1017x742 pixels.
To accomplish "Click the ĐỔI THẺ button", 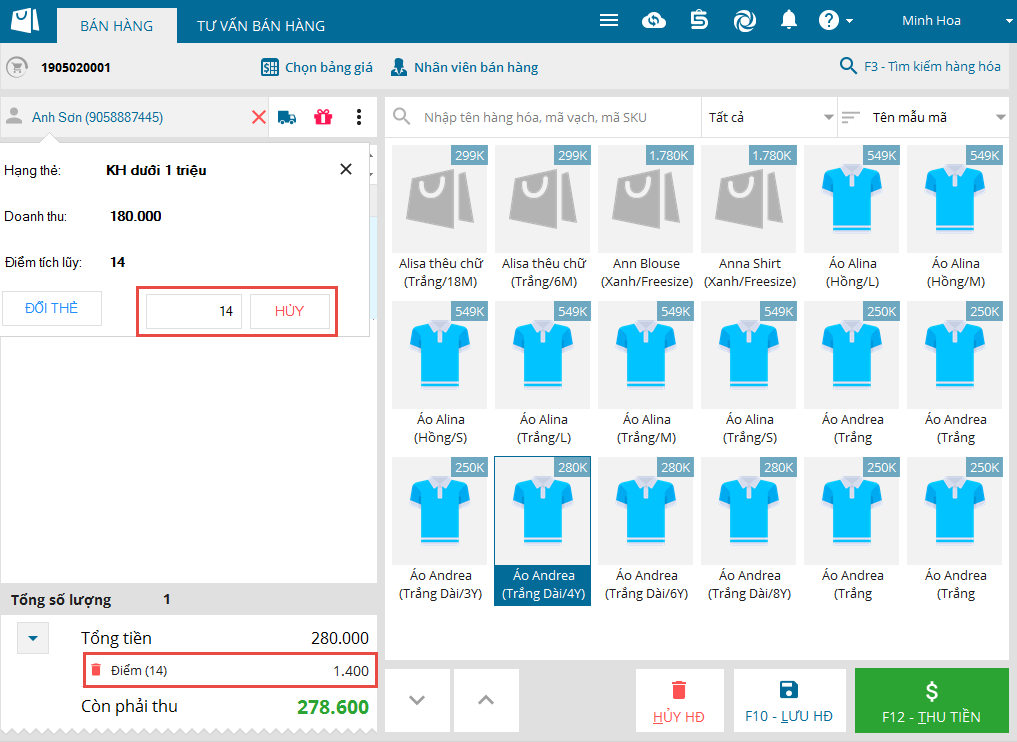I will 52,308.
